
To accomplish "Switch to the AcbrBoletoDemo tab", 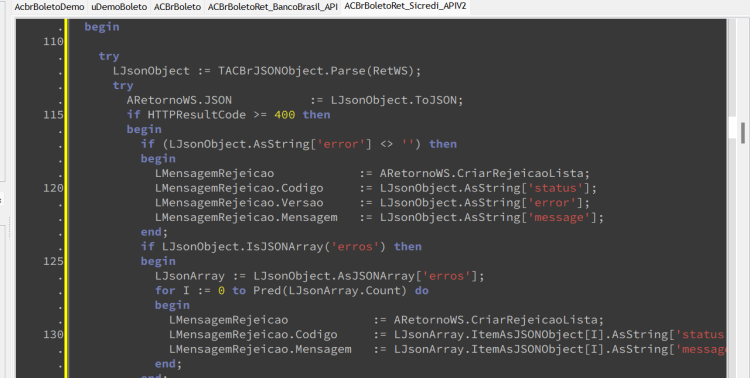I will pos(49,7).
